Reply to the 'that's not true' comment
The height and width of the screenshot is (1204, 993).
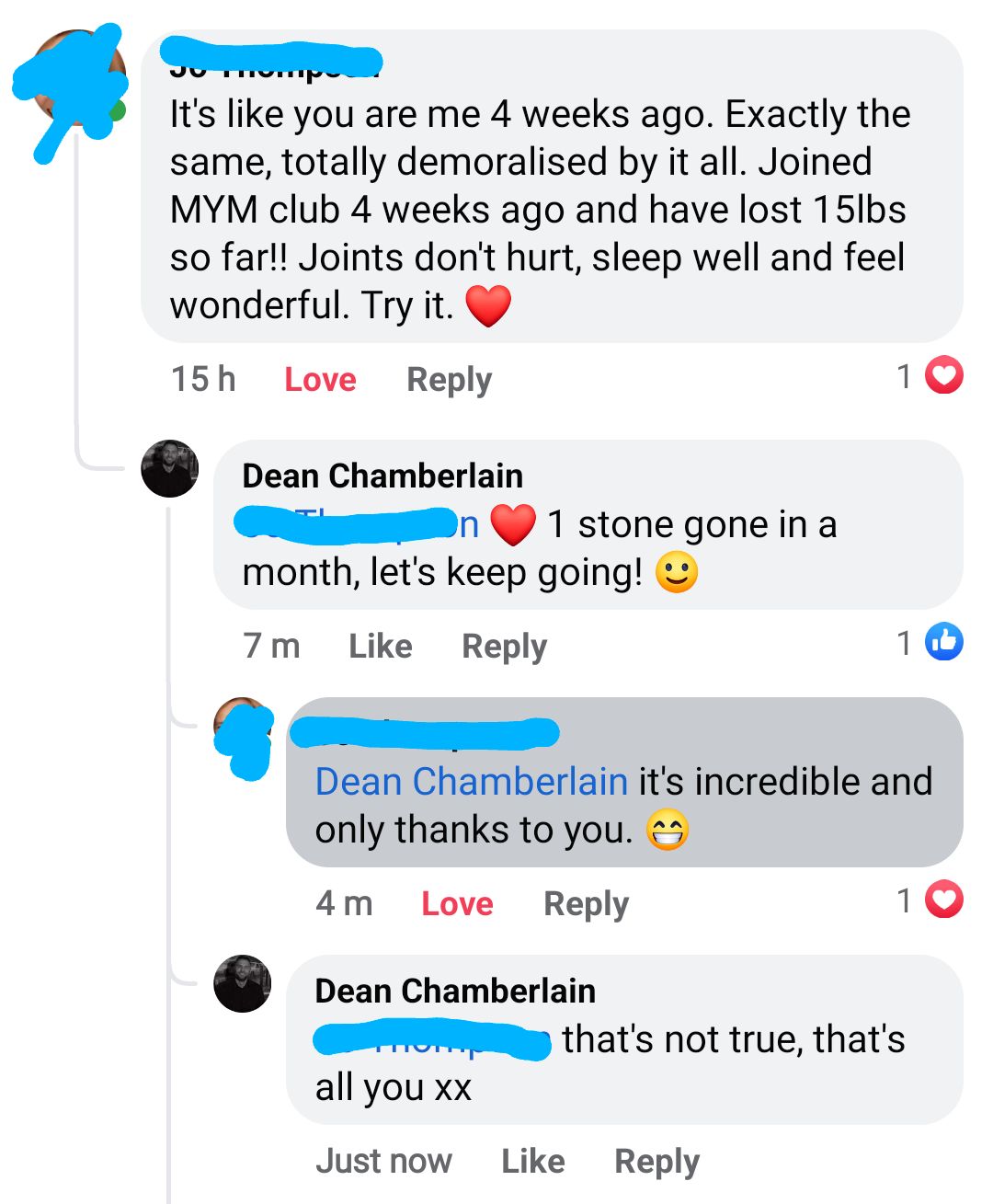pos(656,1161)
